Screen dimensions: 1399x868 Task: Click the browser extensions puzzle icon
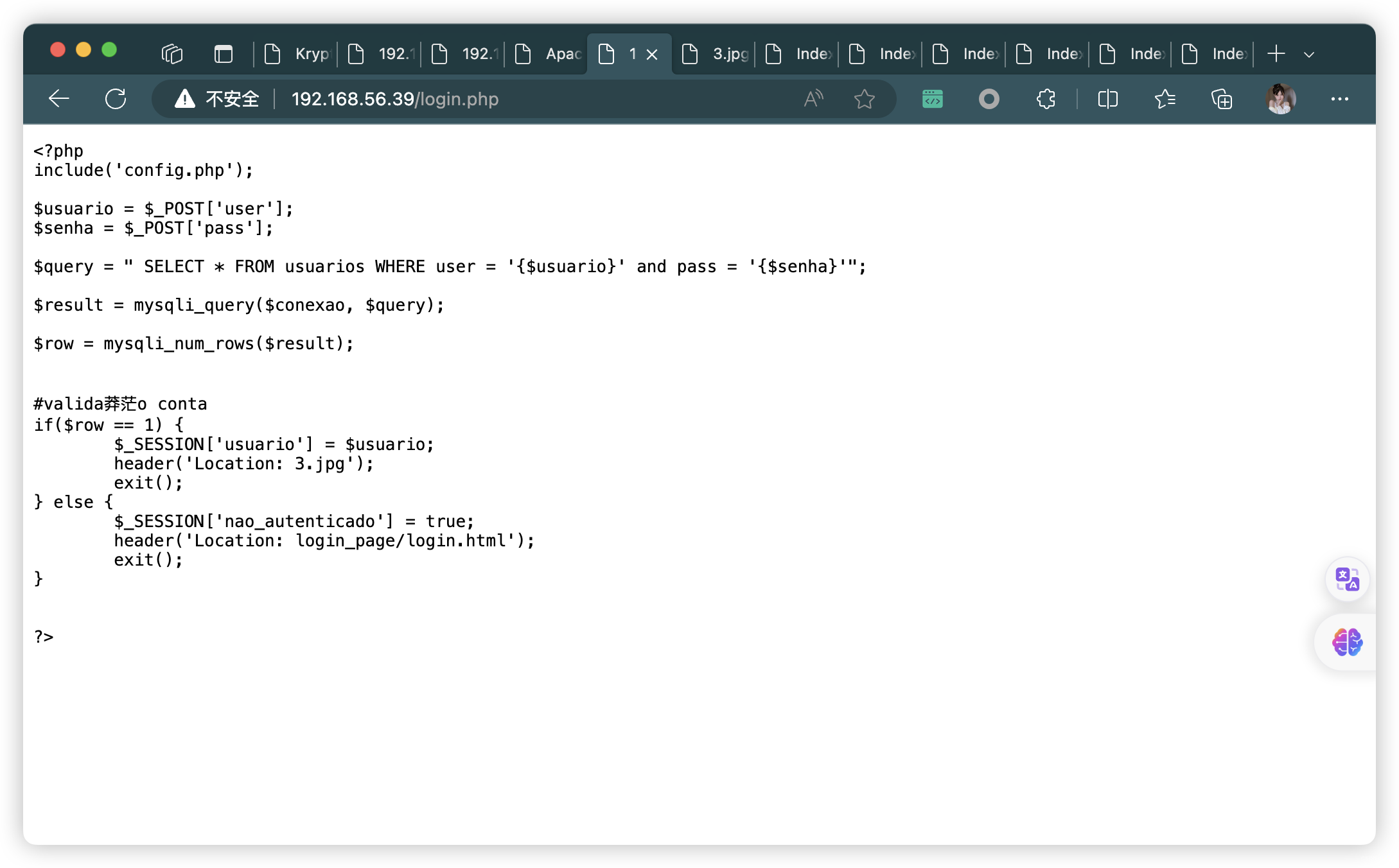point(1045,98)
